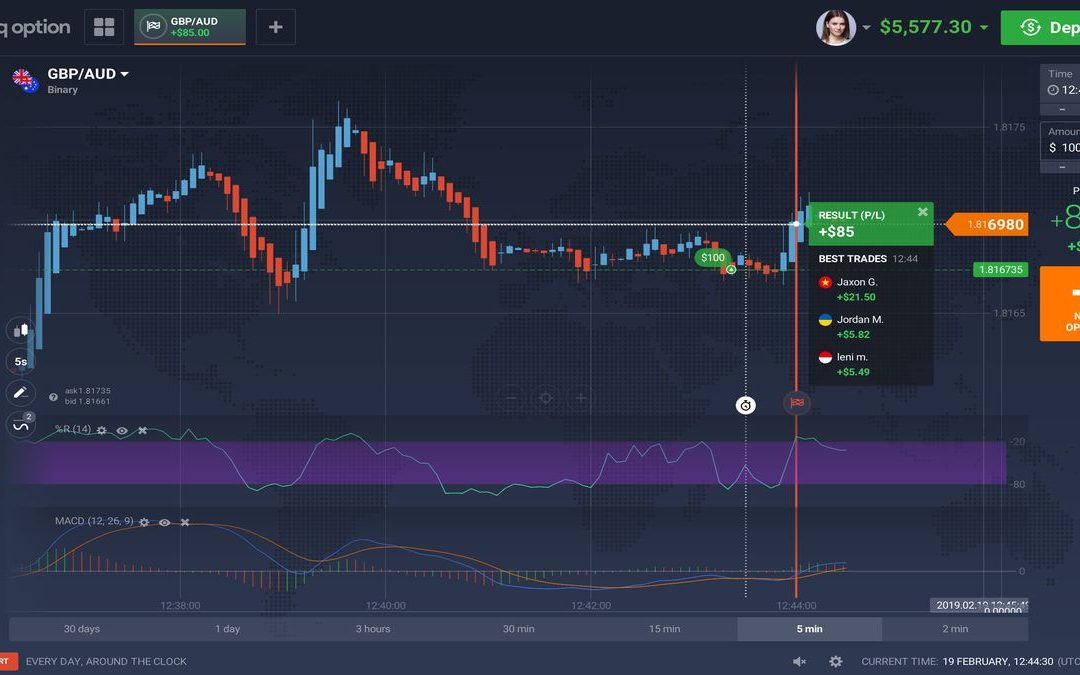The width and height of the screenshot is (1080, 675).
Task: Switch to the 15 min timeframe tab
Action: tap(663, 628)
